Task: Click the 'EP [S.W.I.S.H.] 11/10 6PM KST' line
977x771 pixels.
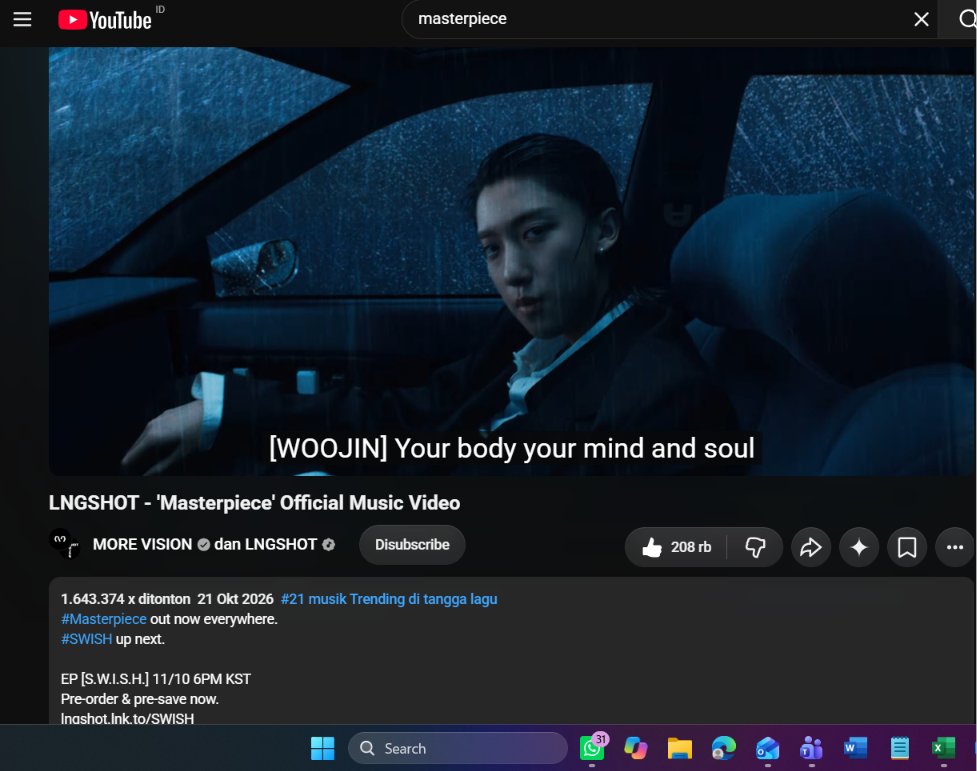Action: point(156,679)
